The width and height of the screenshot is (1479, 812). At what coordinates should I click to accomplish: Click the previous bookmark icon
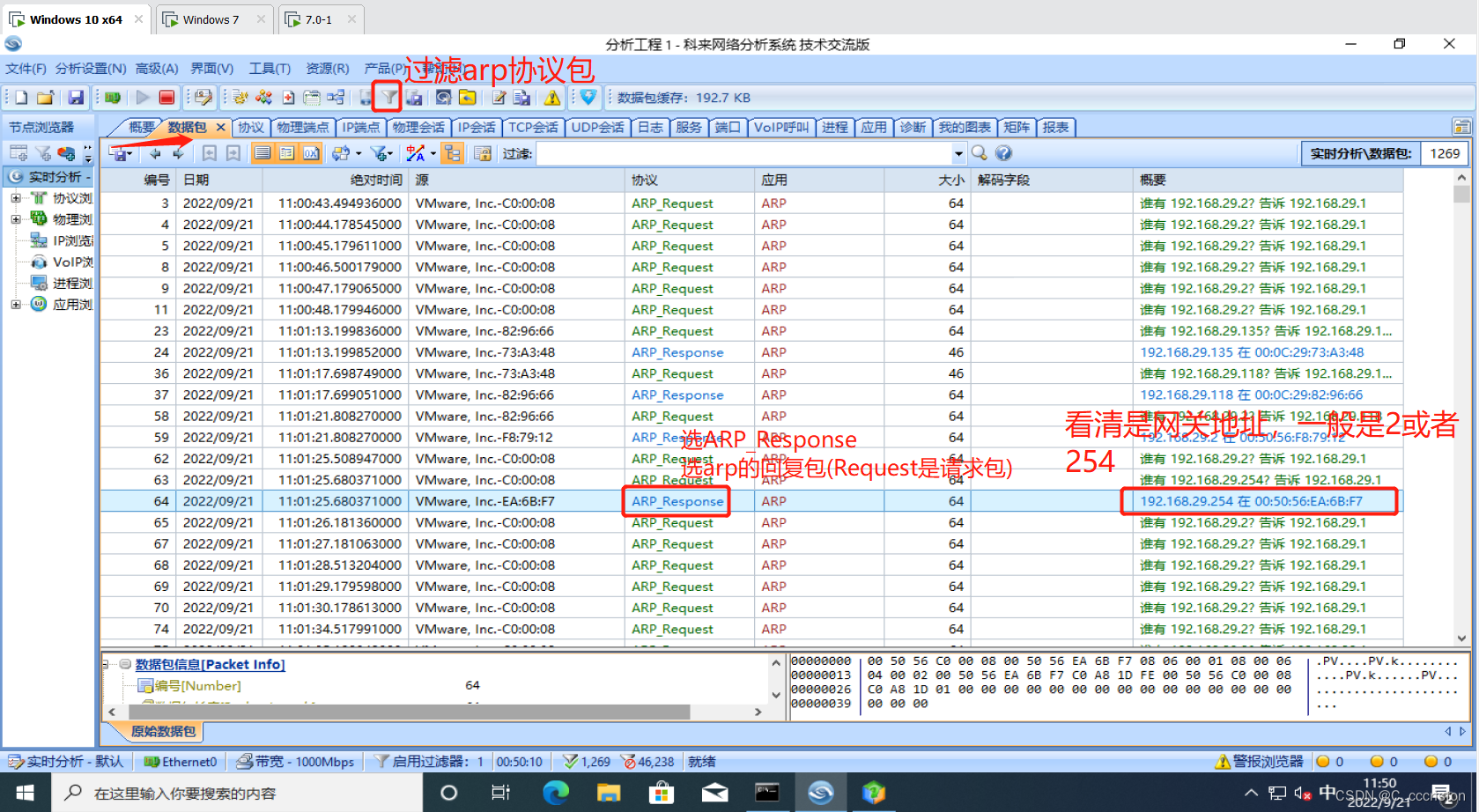pos(210,153)
